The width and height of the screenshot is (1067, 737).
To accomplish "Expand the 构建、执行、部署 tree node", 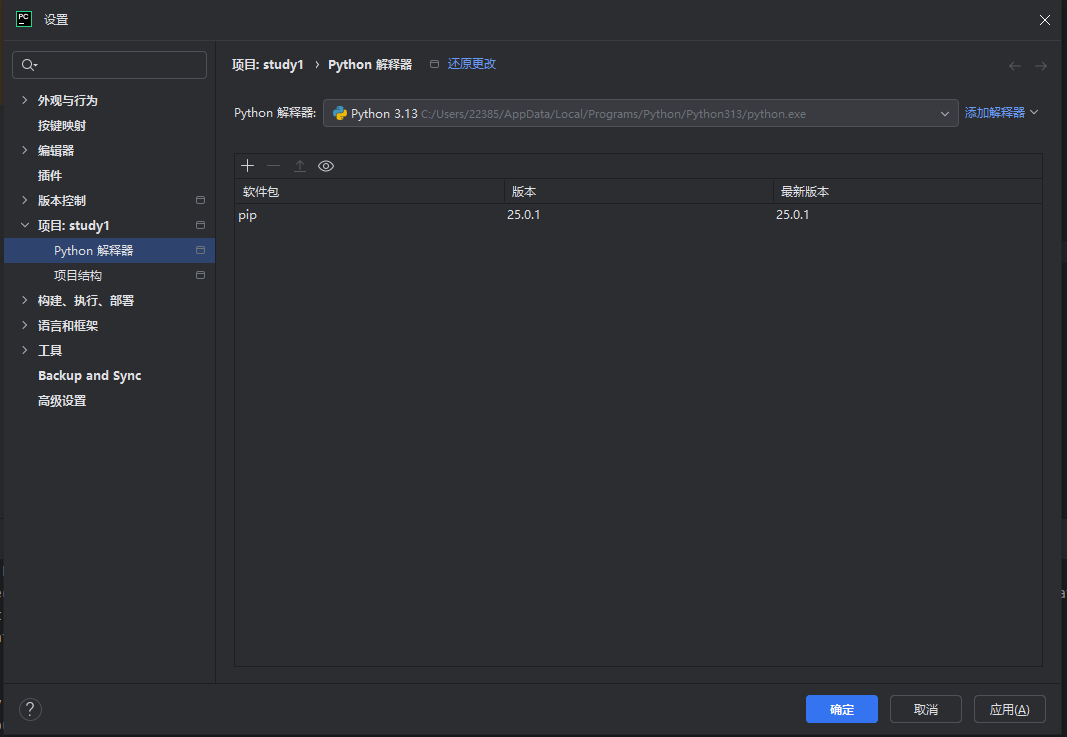I will pyautogui.click(x=24, y=300).
